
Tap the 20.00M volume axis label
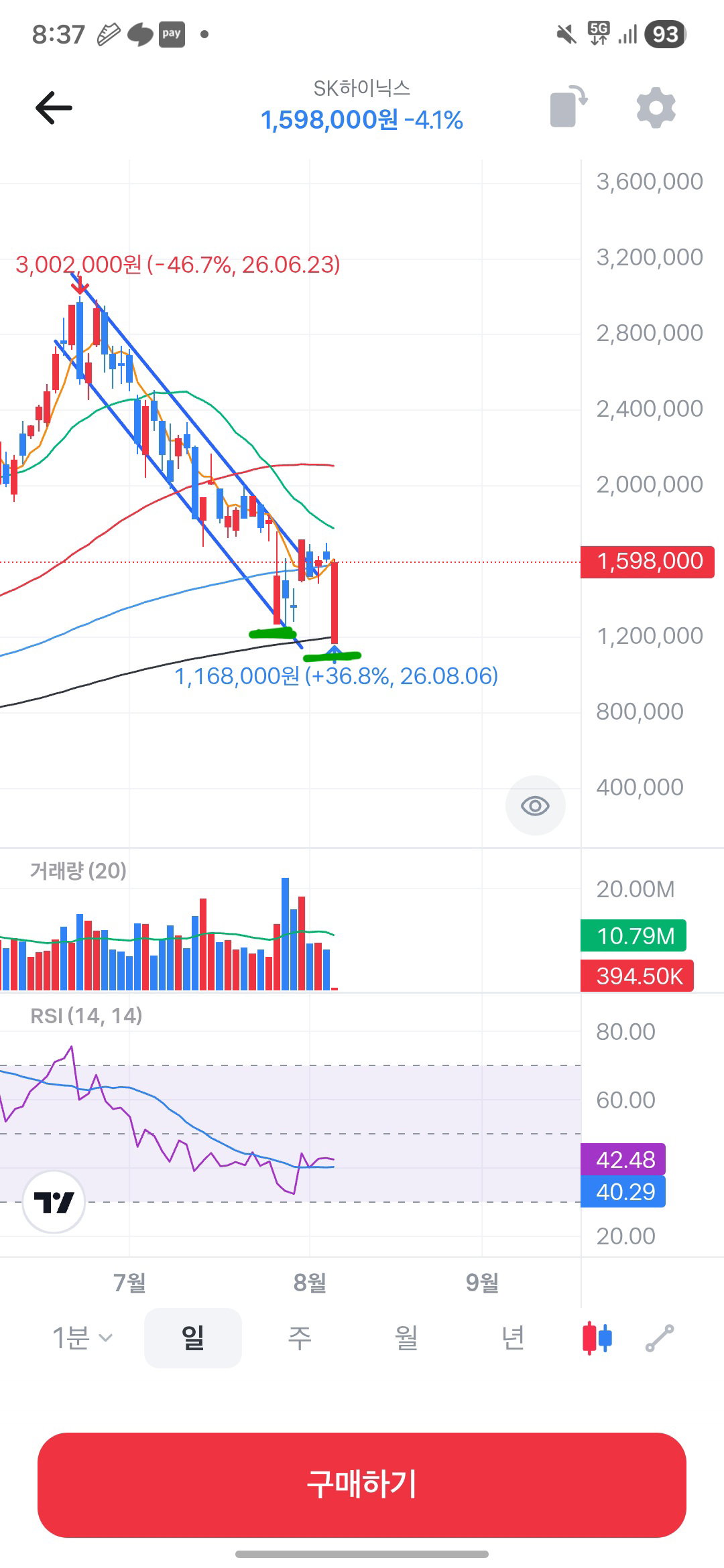[x=636, y=889]
